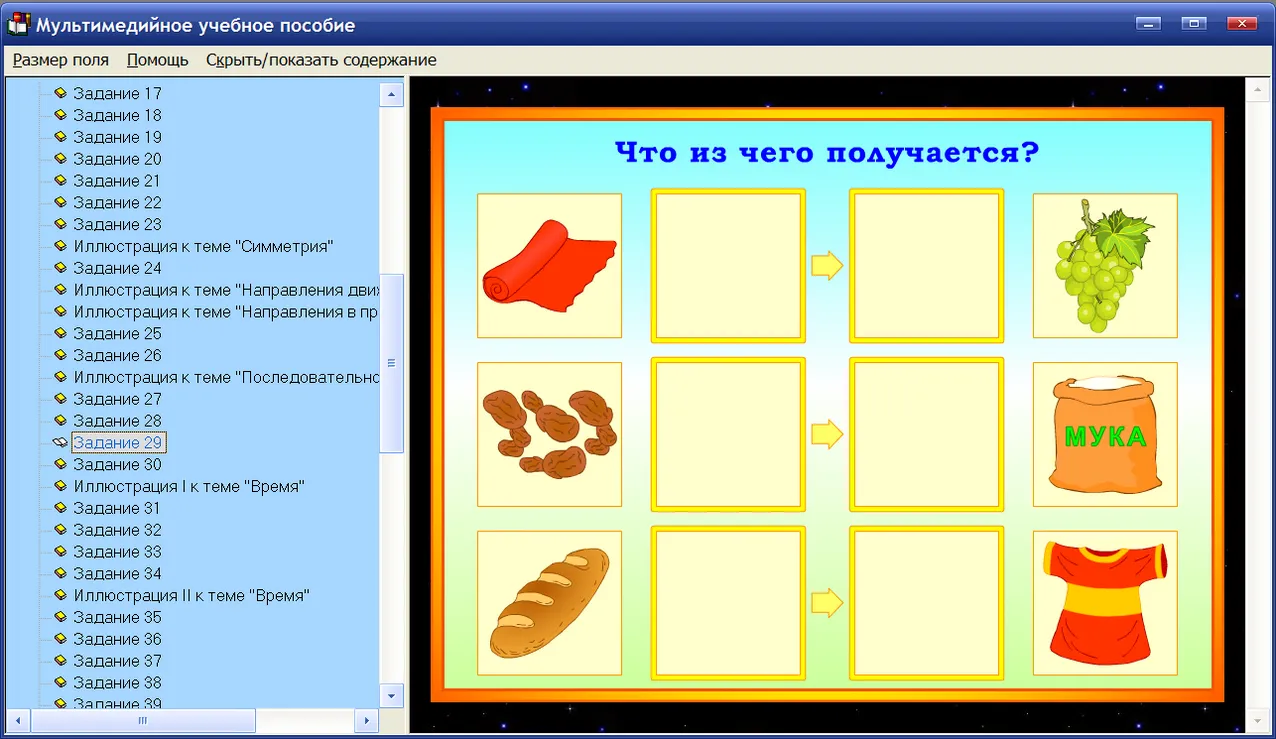Screen dimensions: 1276x739
Task: Click the book icon beside Задание 26
Action: tap(60, 355)
